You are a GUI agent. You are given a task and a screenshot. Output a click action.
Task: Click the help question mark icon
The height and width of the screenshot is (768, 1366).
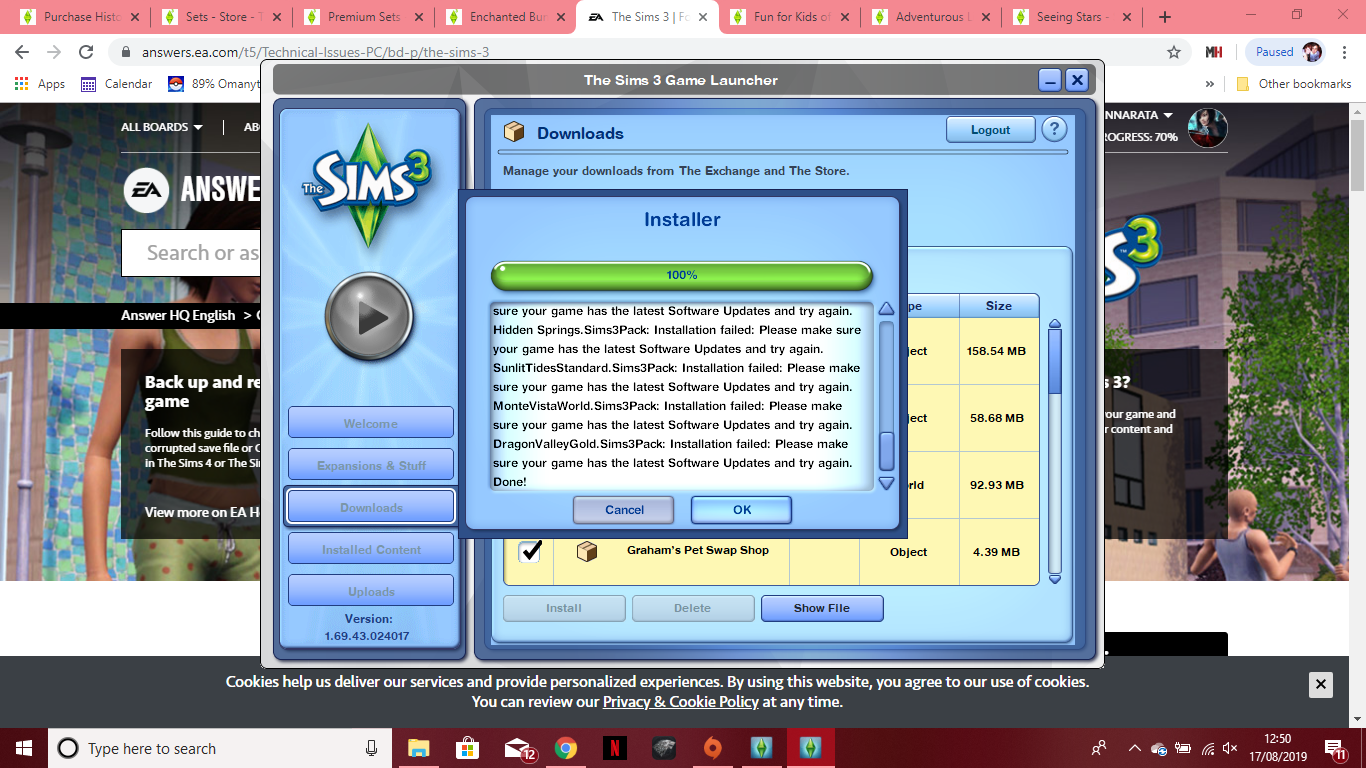tap(1054, 130)
